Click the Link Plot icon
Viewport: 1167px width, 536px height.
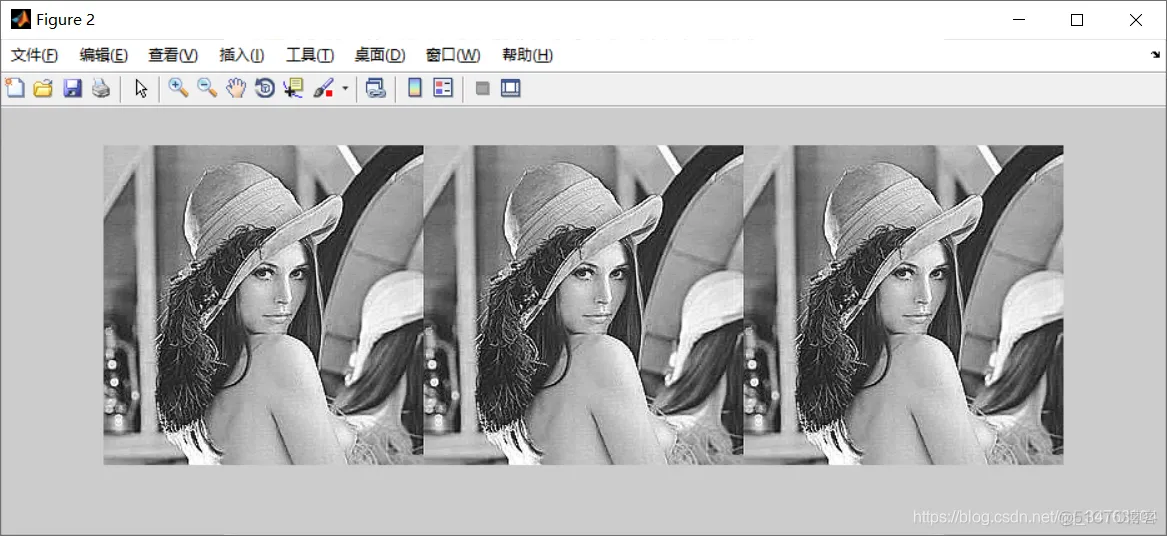[x=376, y=89]
